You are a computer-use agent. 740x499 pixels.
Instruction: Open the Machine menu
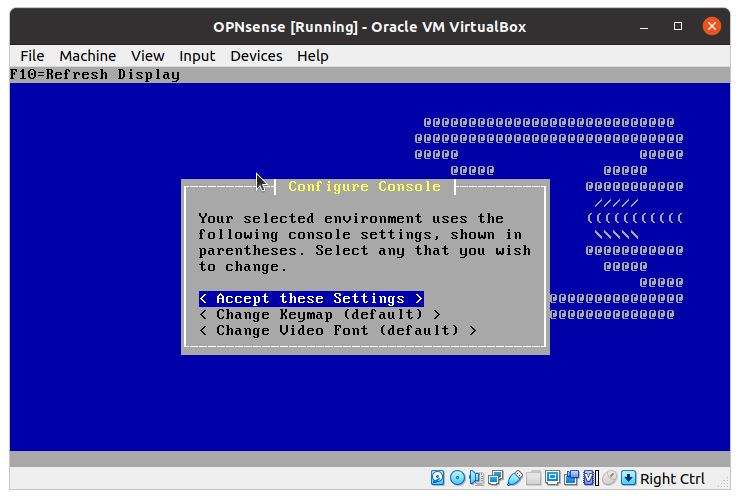coord(88,56)
